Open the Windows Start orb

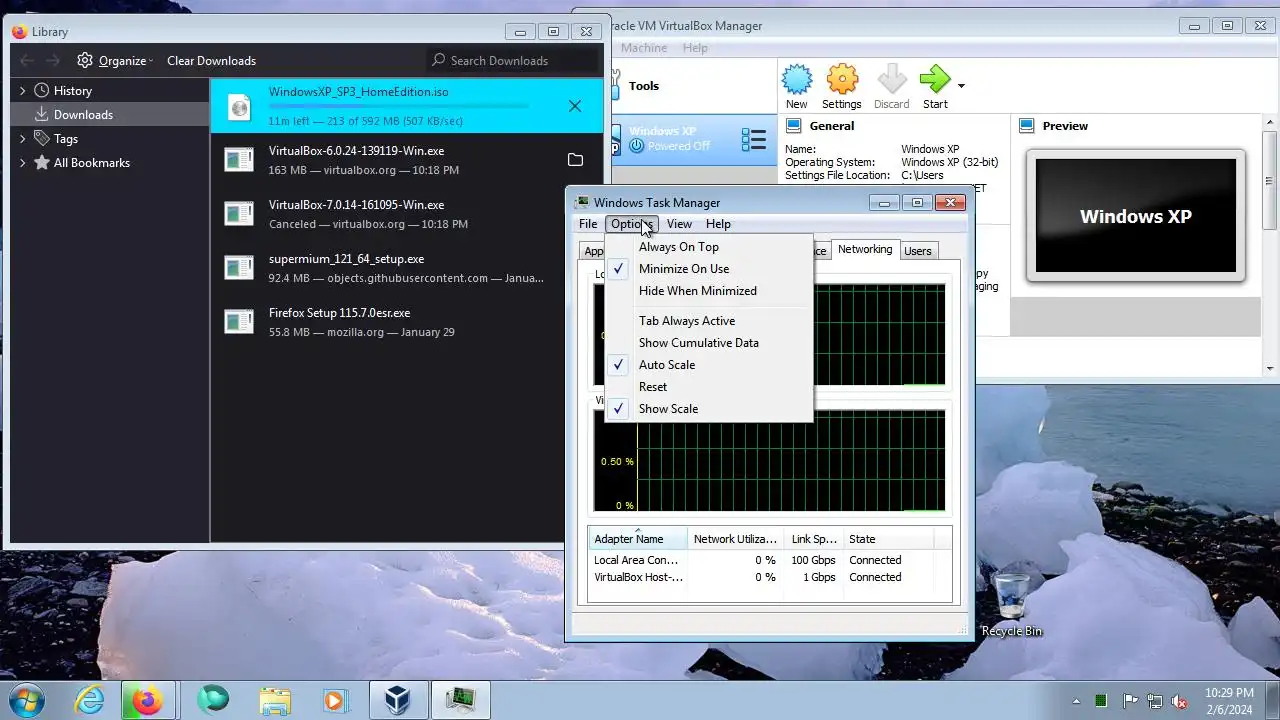coord(27,700)
